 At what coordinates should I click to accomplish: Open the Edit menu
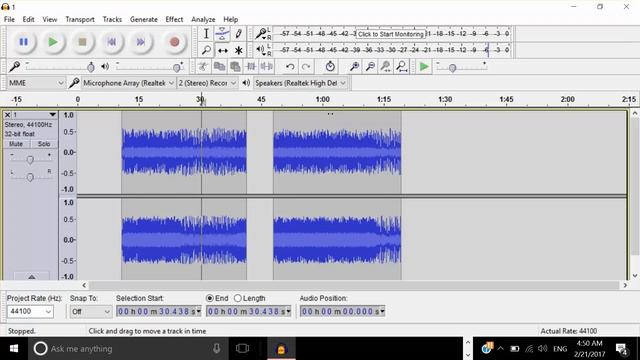[x=28, y=19]
